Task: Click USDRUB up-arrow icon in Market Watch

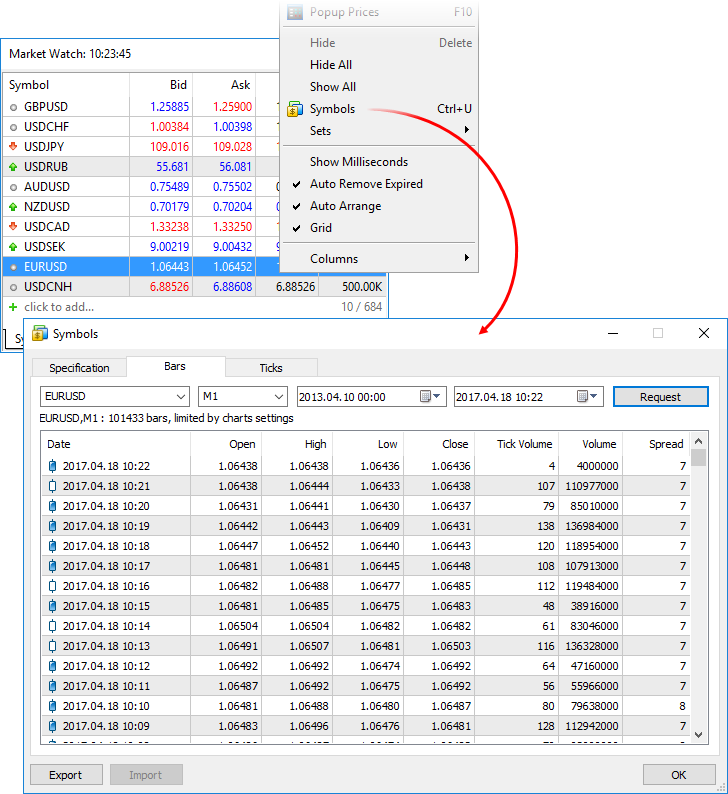Action: (x=13, y=167)
